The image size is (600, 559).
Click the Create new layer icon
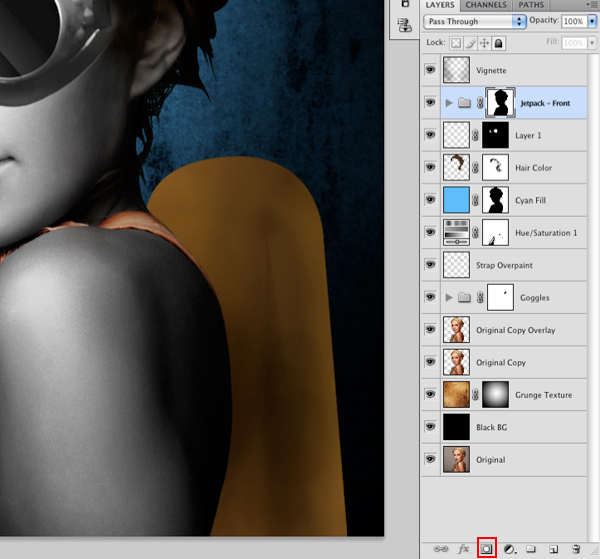tap(553, 549)
